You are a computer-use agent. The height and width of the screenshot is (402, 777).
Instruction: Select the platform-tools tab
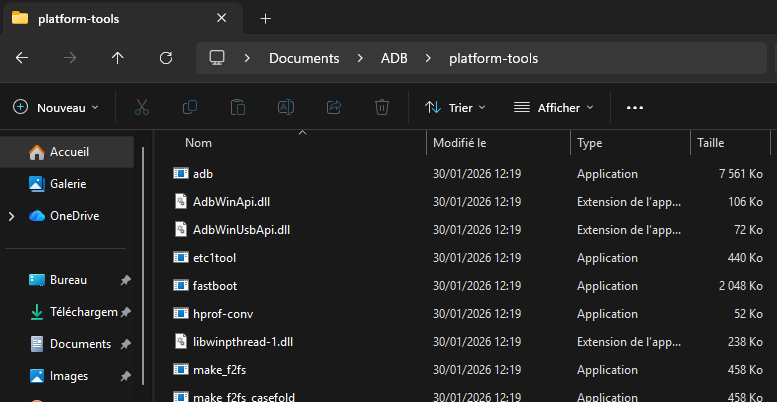[121, 19]
